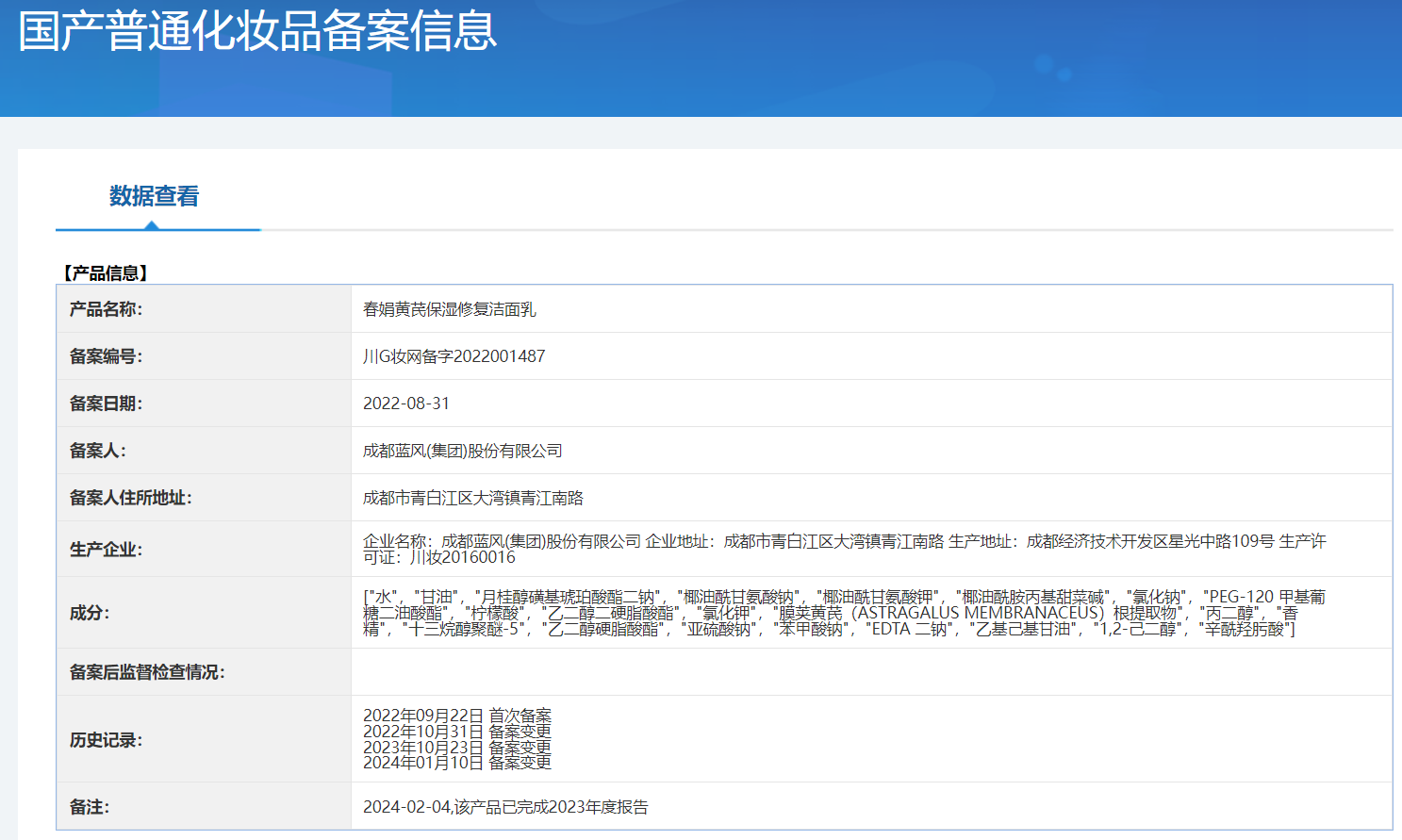Select the date 2022-08-31
The width and height of the screenshot is (1402, 840).
click(406, 404)
